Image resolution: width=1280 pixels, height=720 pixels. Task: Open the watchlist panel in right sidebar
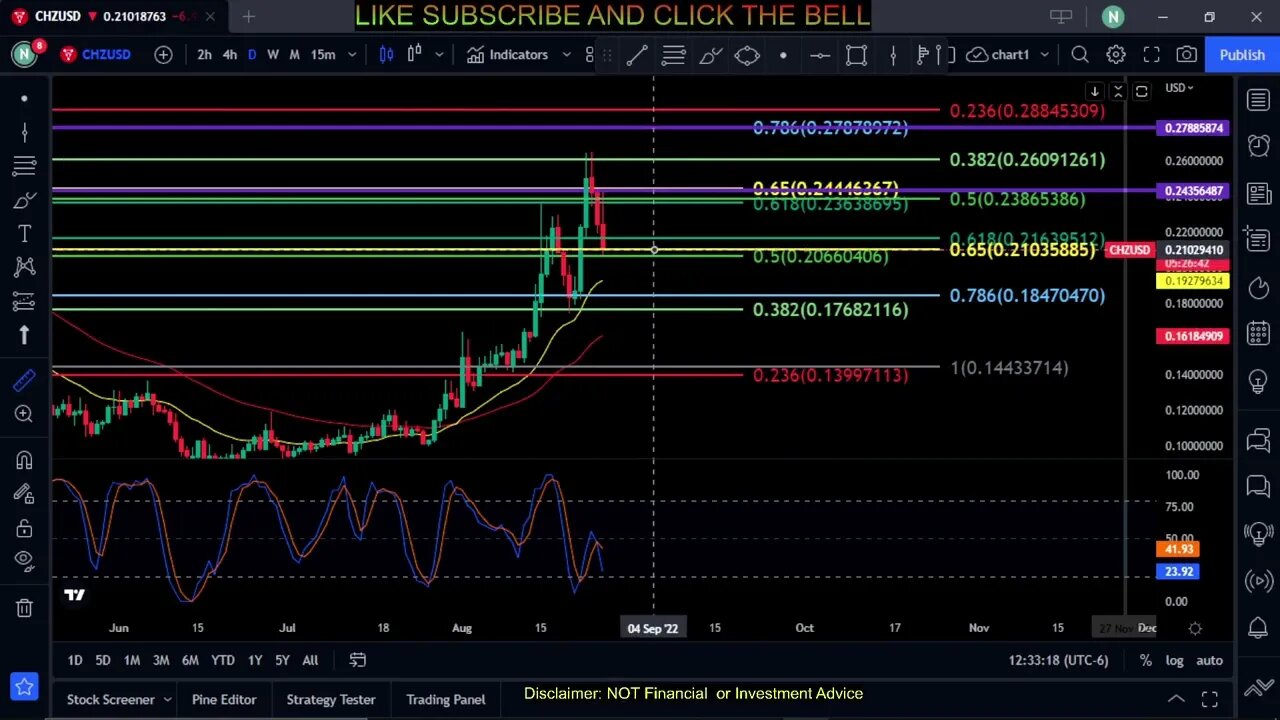(x=1258, y=100)
